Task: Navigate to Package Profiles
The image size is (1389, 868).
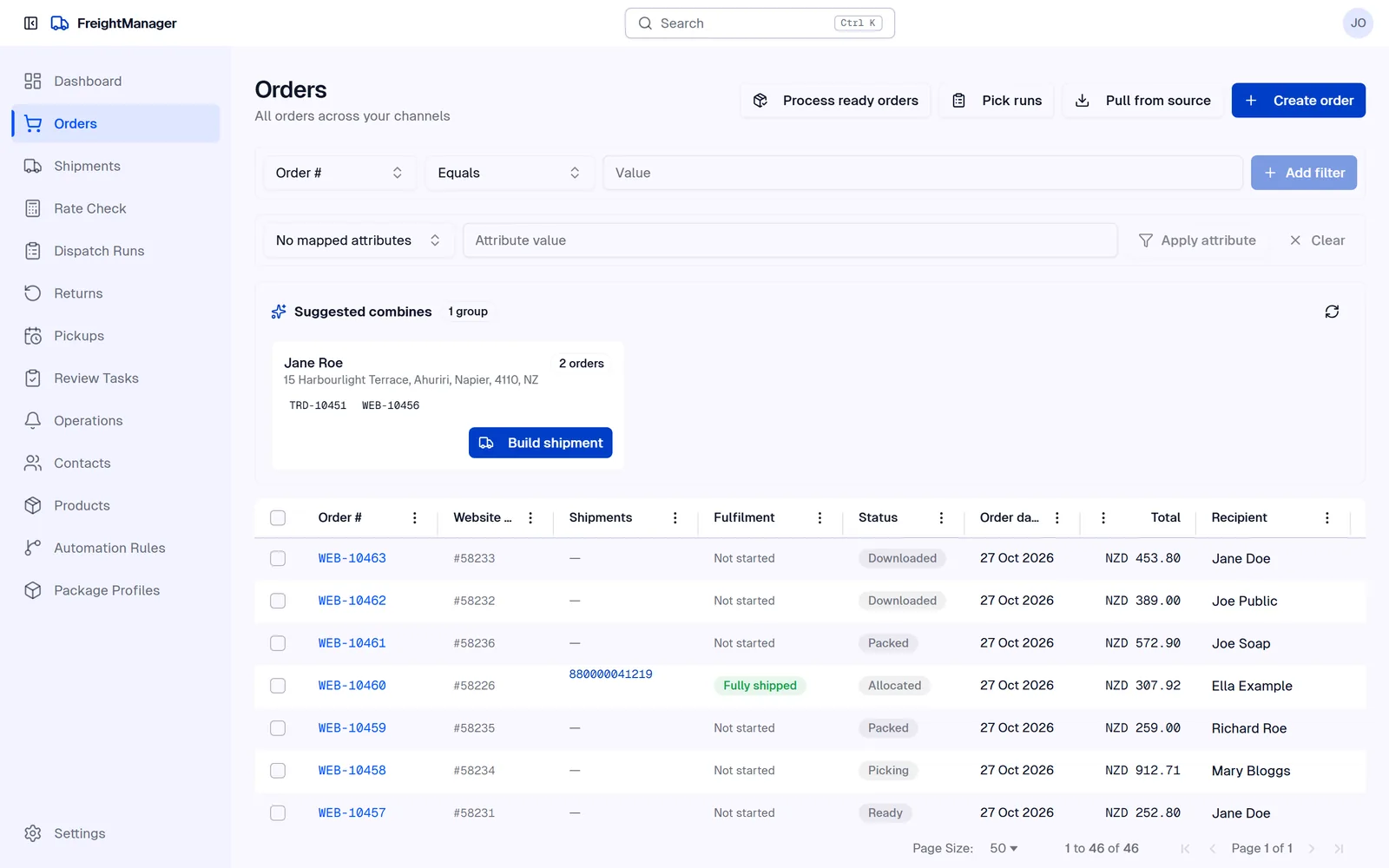Action: (x=115, y=590)
